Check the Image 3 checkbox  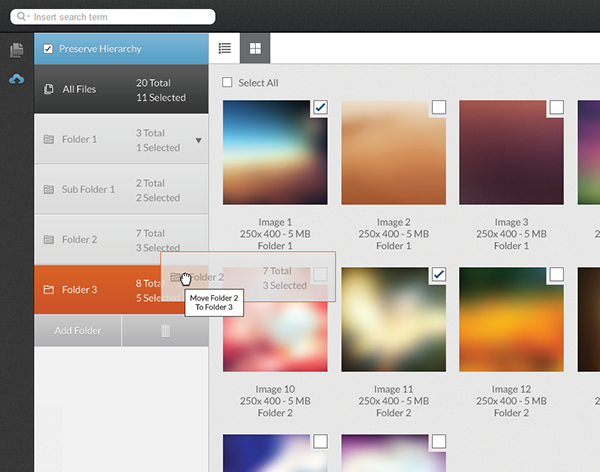click(556, 107)
